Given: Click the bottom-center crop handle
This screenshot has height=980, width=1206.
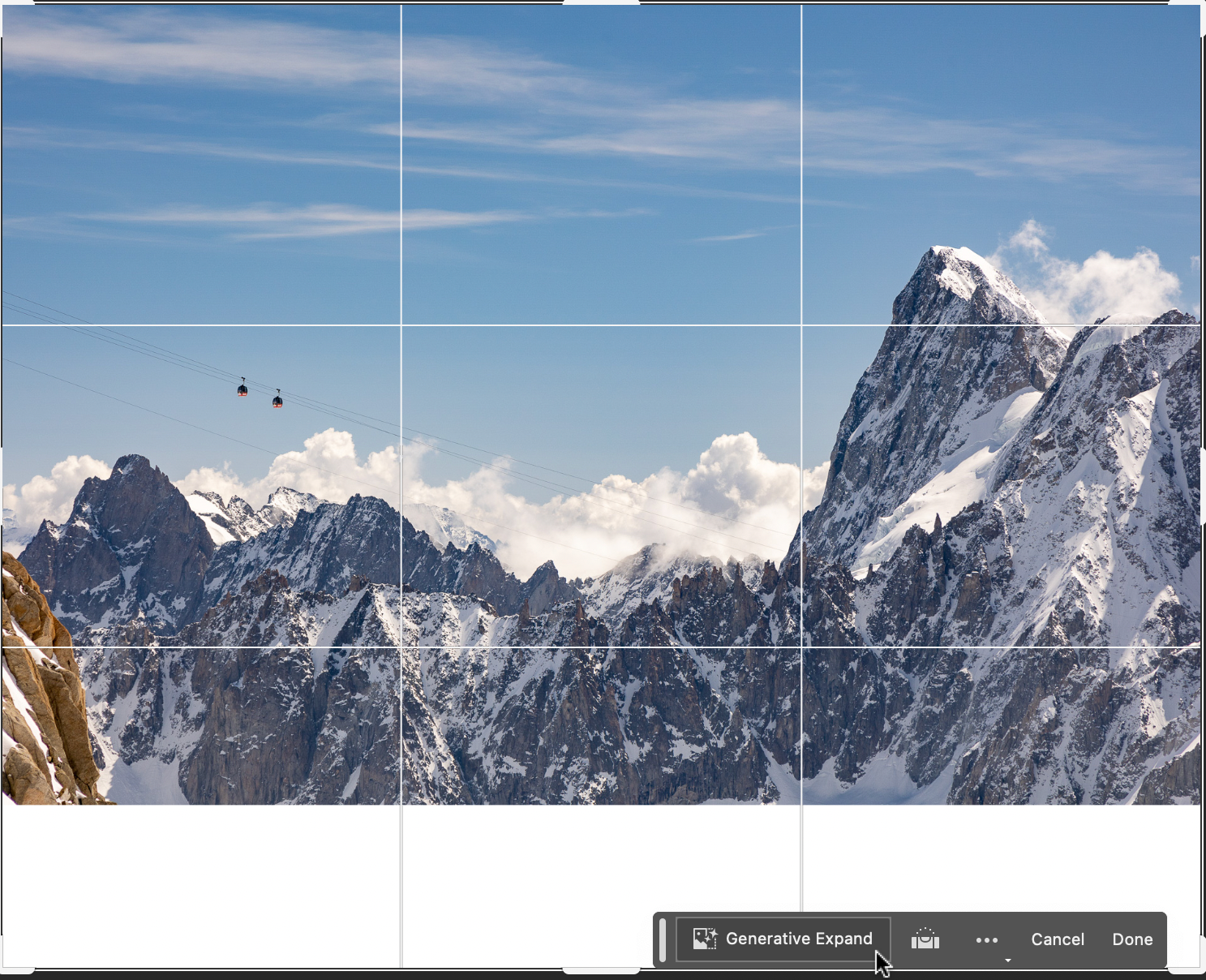Looking at the screenshot, I should click(x=603, y=972).
